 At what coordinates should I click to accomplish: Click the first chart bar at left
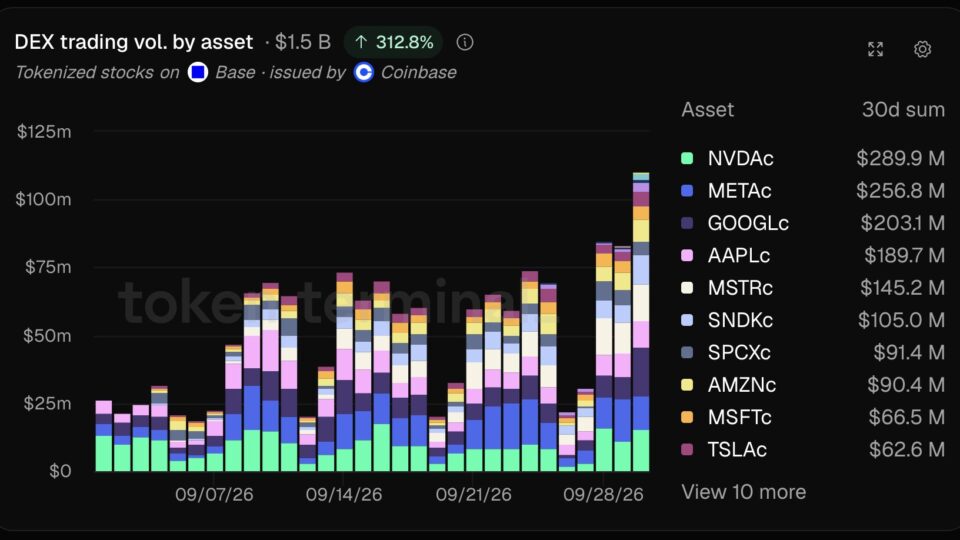click(x=104, y=436)
